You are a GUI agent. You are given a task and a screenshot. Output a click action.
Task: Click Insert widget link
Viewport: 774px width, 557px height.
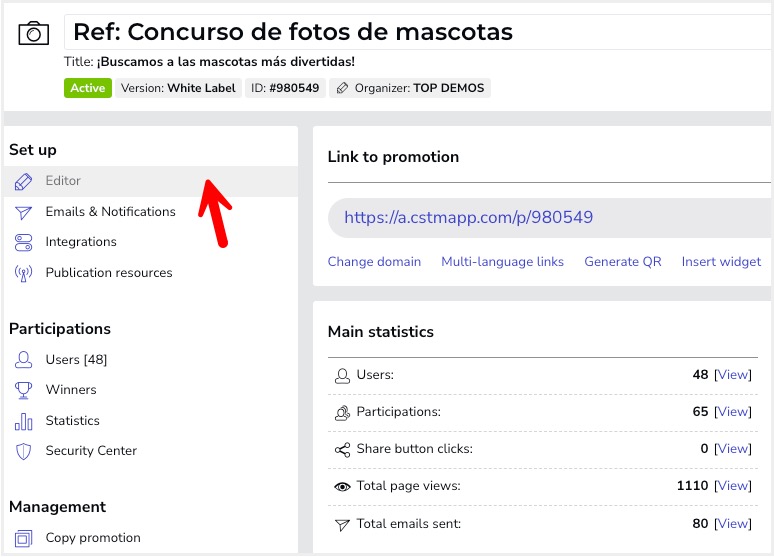721,262
